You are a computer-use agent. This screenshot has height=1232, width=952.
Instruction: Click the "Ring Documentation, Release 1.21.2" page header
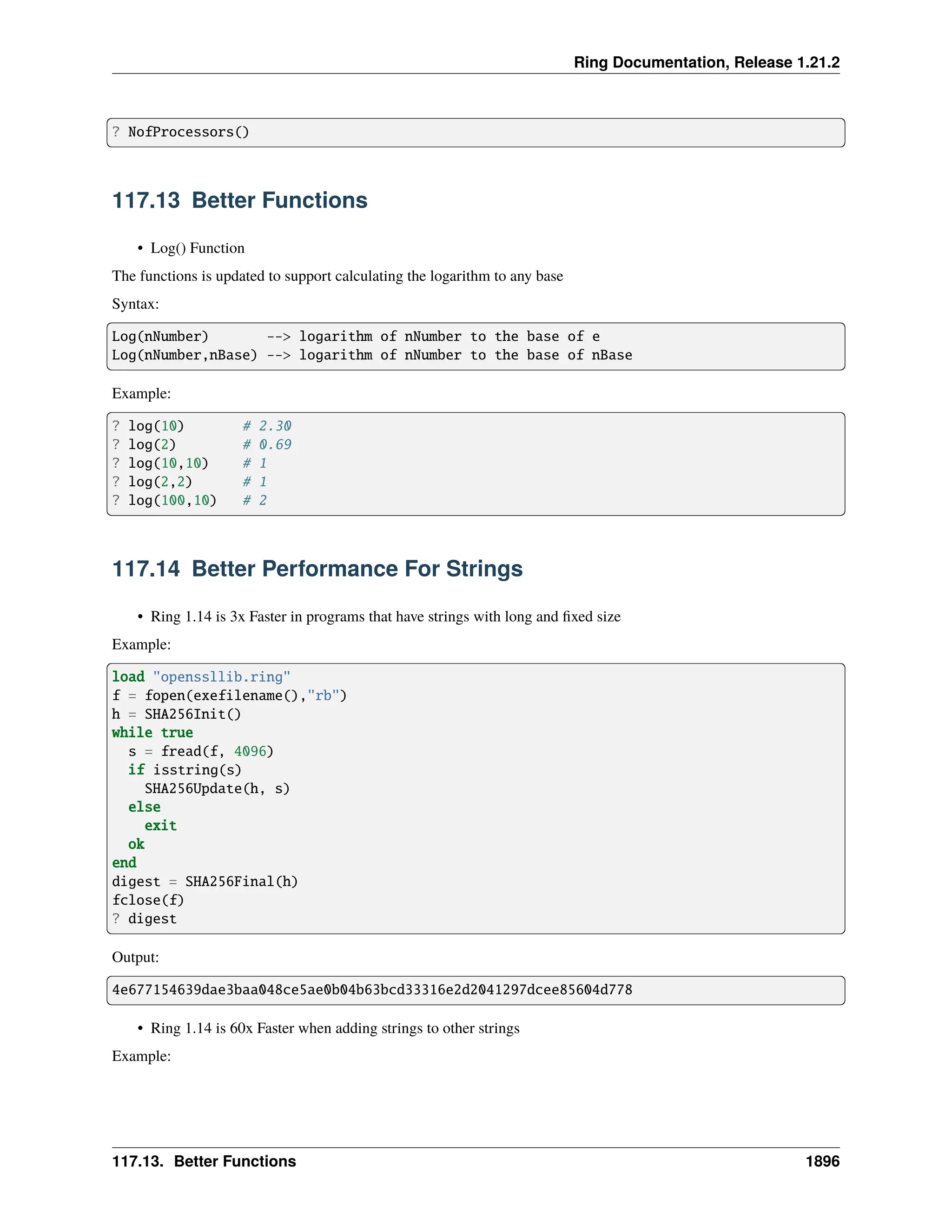(x=706, y=62)
